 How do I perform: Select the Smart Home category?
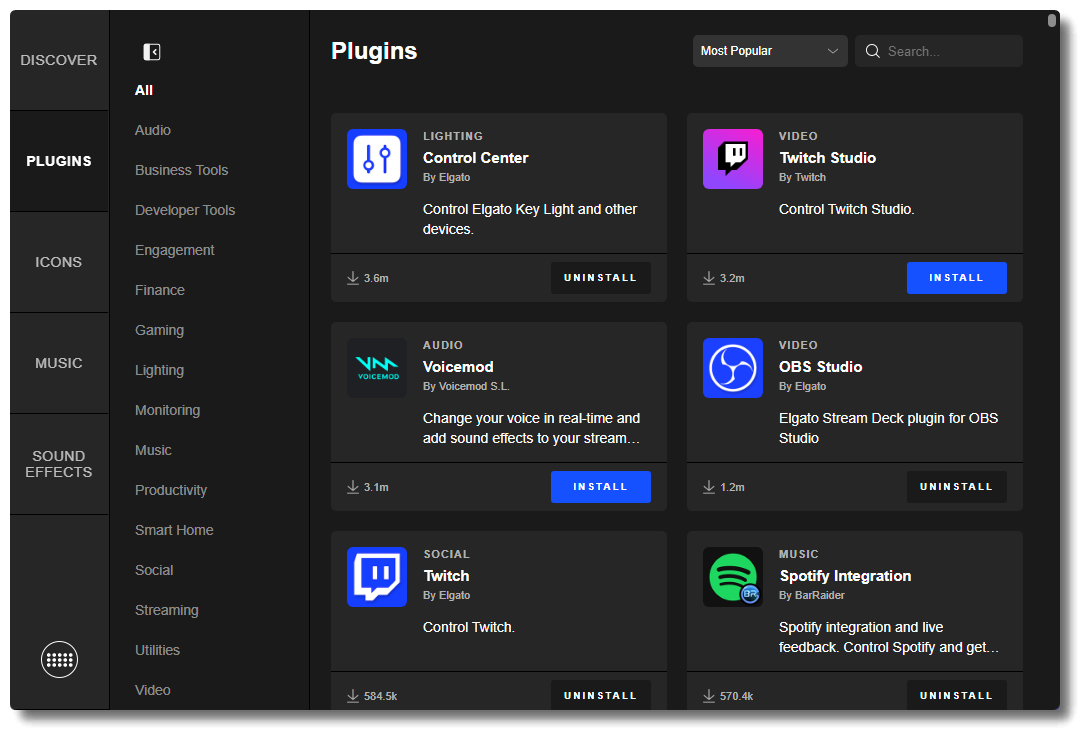coord(174,530)
